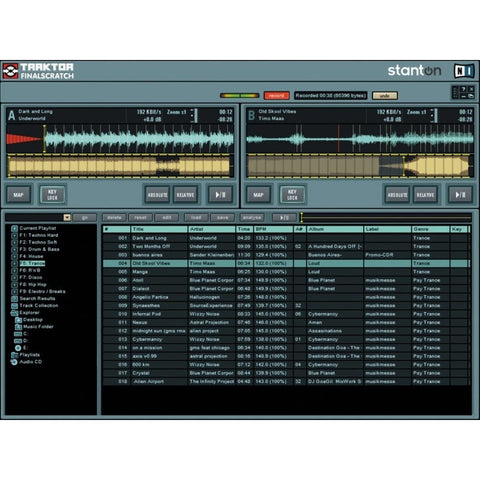Enable Relative mode on deck B
Image resolution: width=480 pixels, height=480 pixels.
pos(425,195)
